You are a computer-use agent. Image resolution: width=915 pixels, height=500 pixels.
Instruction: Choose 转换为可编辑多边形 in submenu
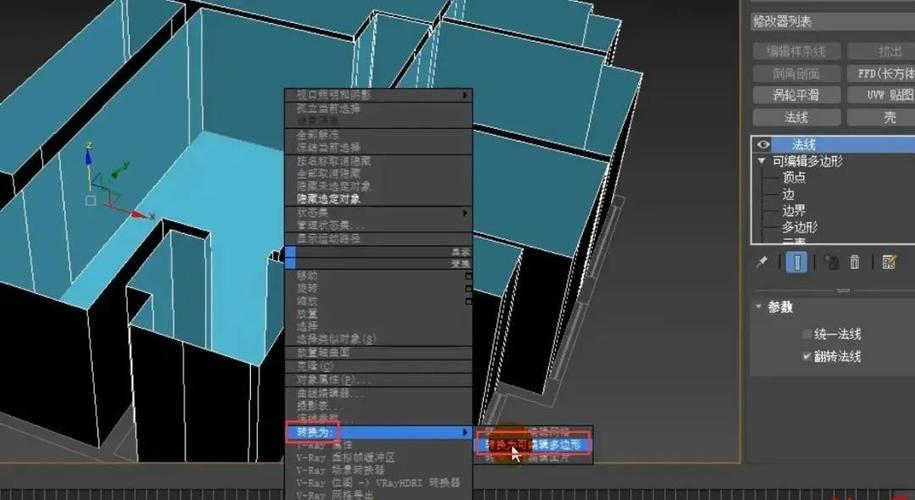[x=534, y=445]
